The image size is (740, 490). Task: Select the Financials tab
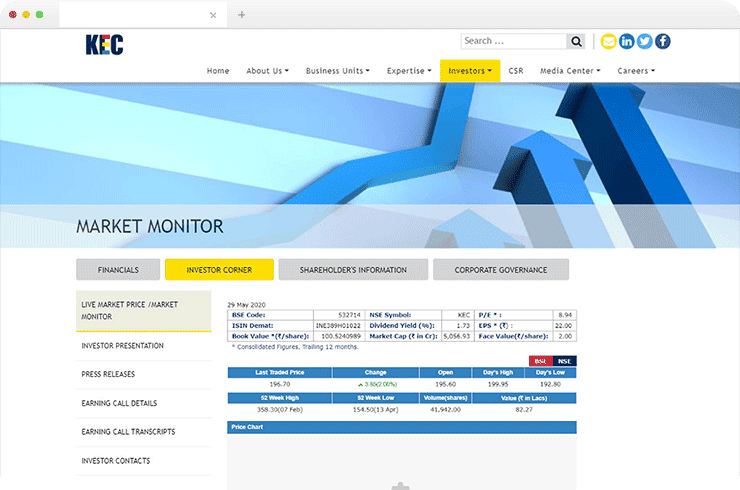click(x=117, y=270)
